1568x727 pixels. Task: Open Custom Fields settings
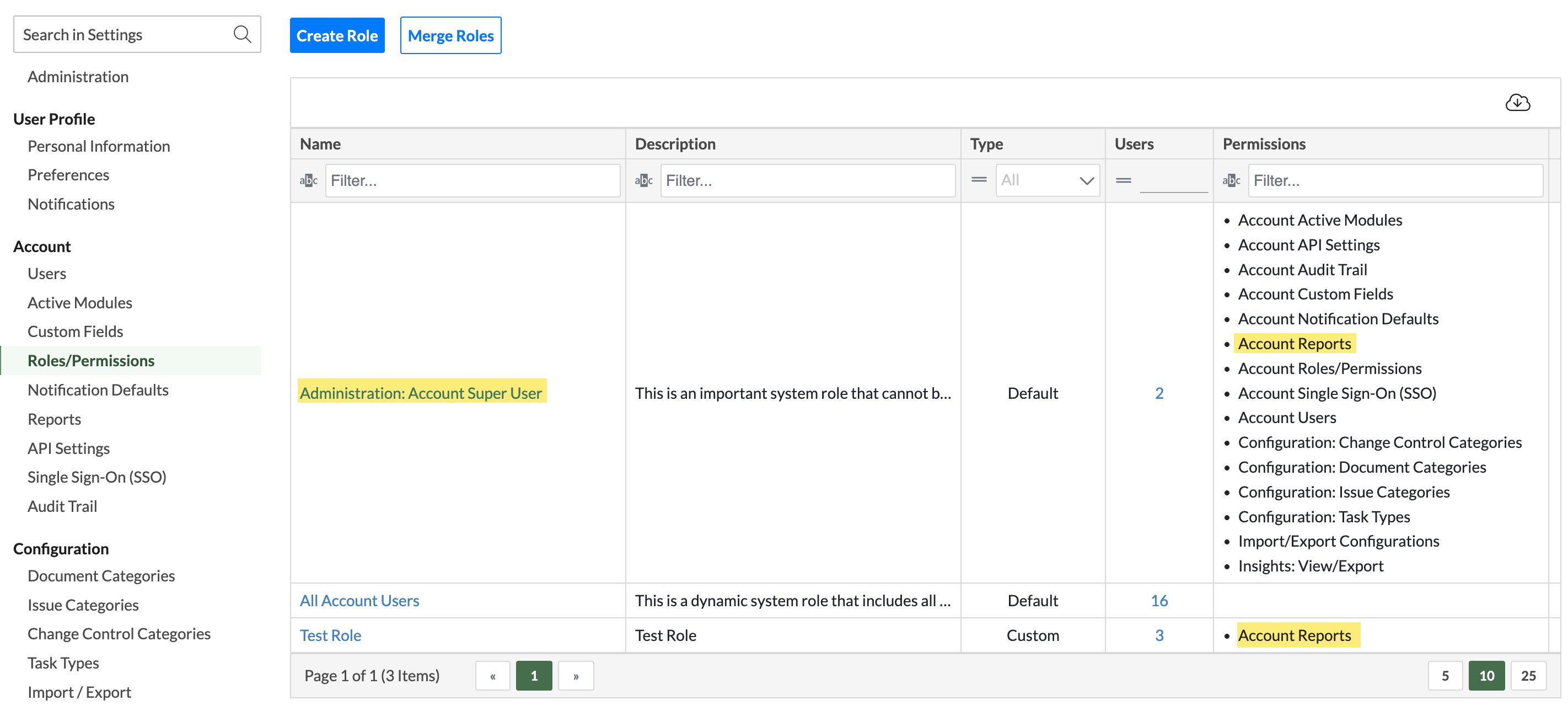pos(76,331)
